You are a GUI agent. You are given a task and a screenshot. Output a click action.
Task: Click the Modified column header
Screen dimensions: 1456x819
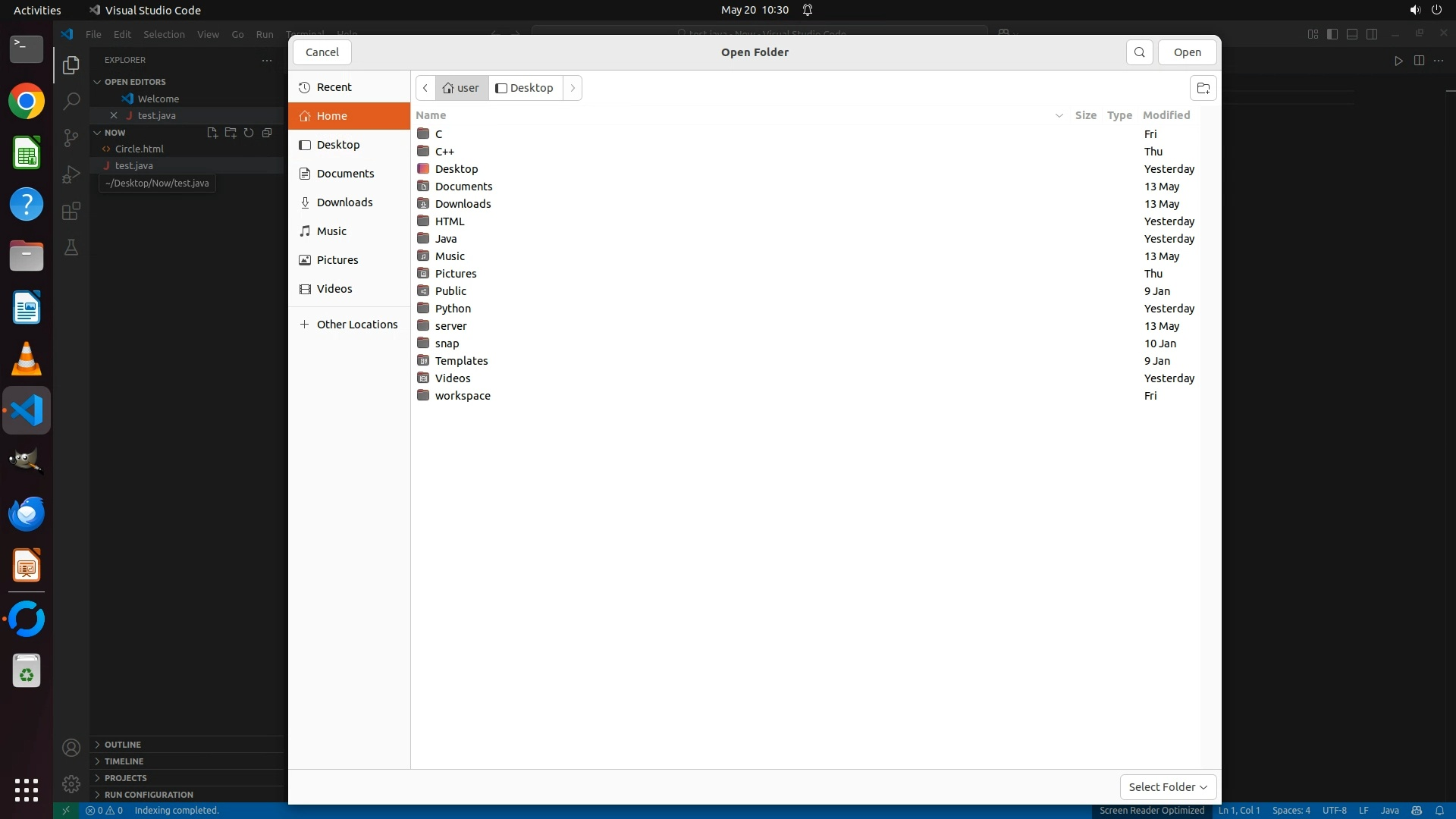[1166, 115]
